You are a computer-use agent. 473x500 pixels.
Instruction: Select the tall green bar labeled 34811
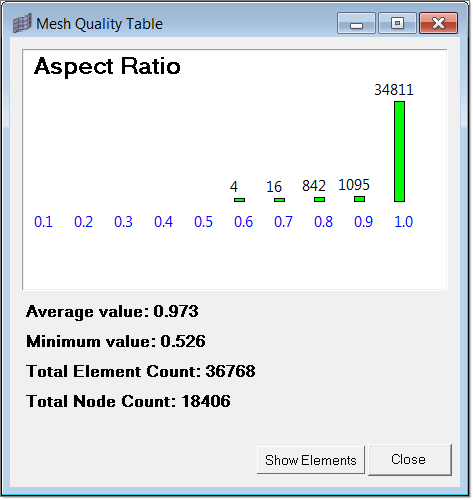[x=399, y=151]
